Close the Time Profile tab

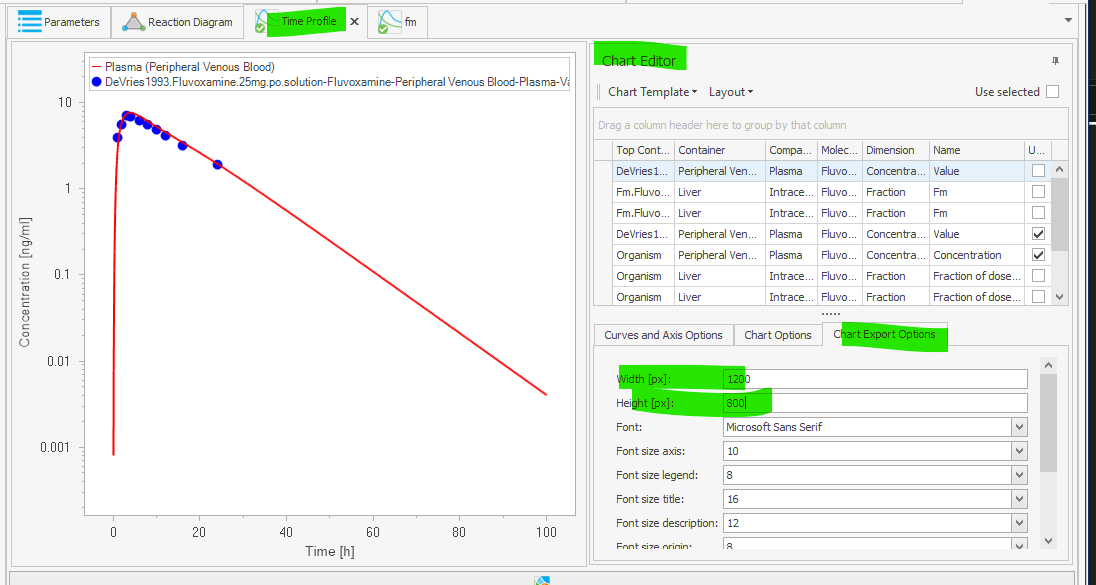354,22
